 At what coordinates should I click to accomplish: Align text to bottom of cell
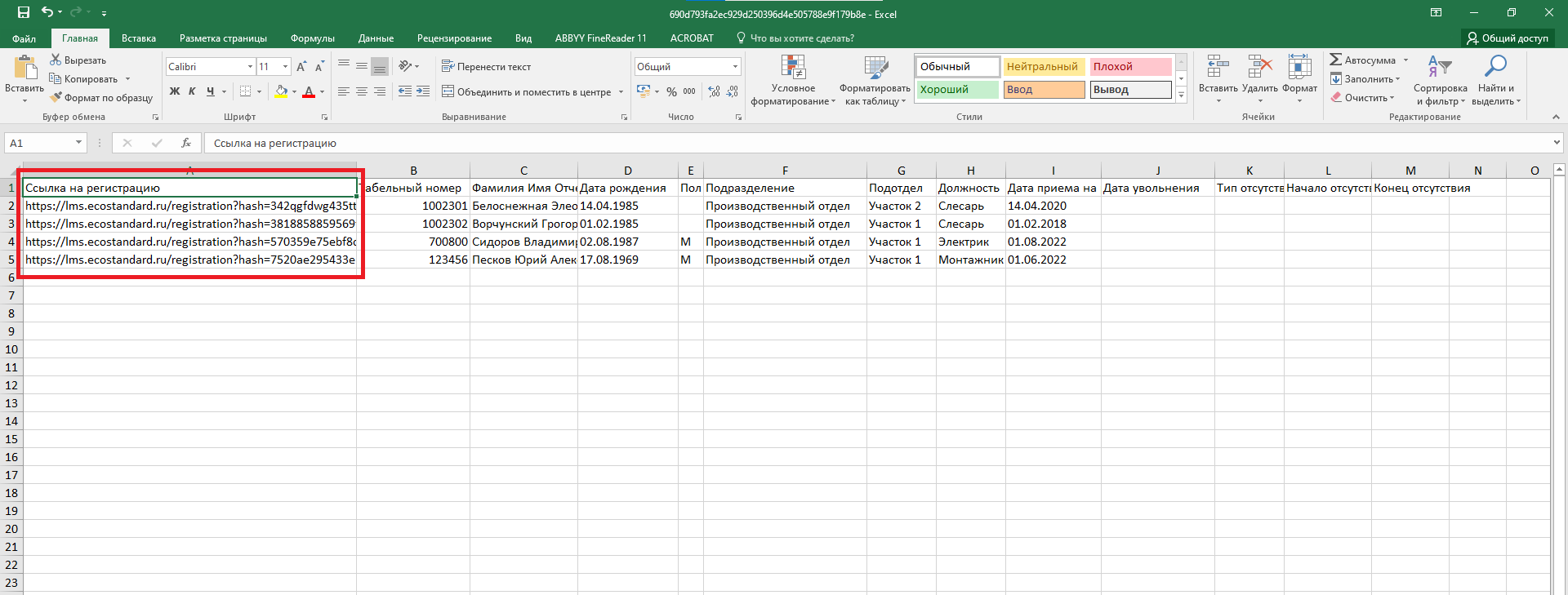click(x=380, y=66)
